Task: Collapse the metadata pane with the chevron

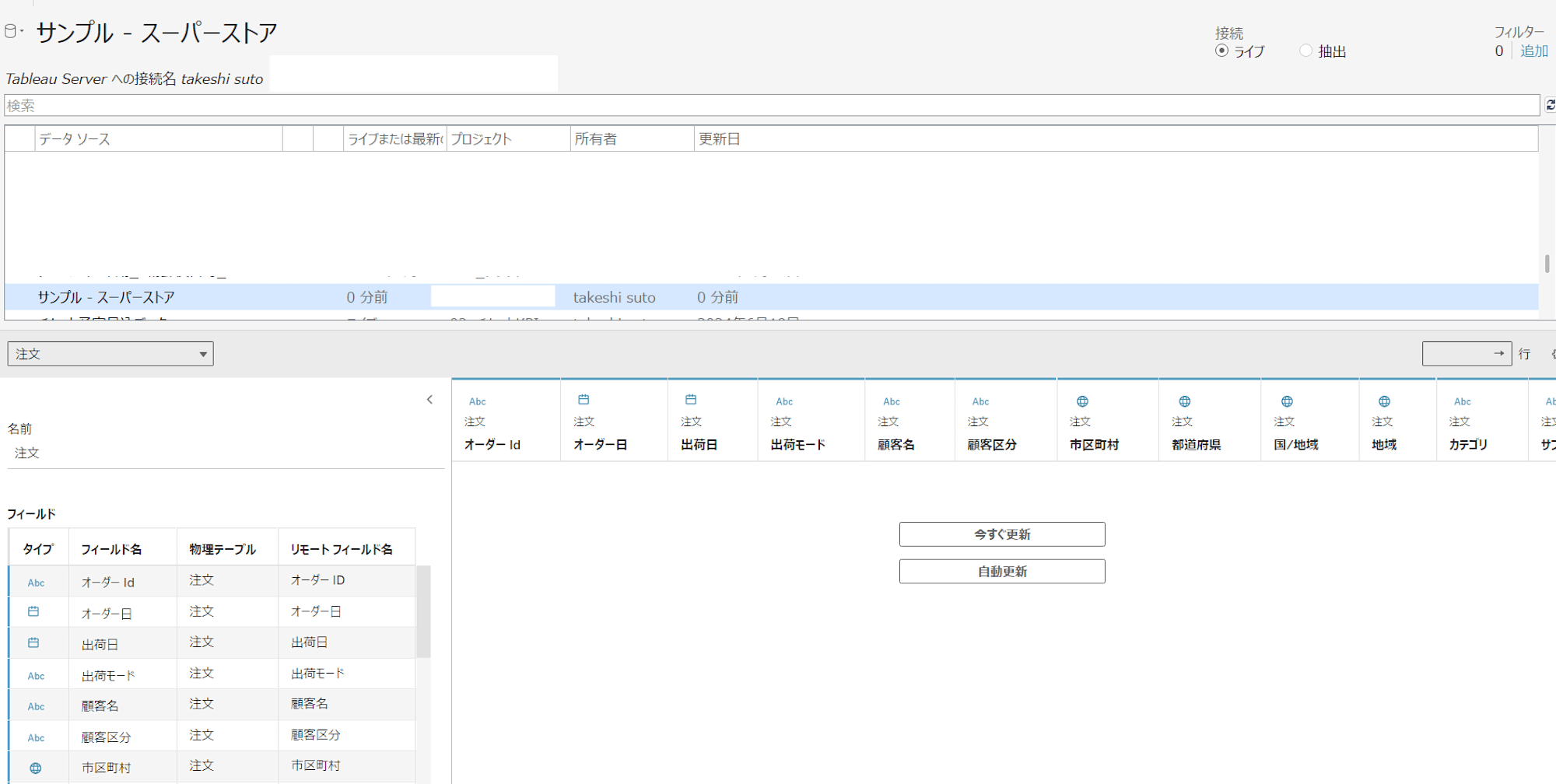Action: (x=429, y=400)
